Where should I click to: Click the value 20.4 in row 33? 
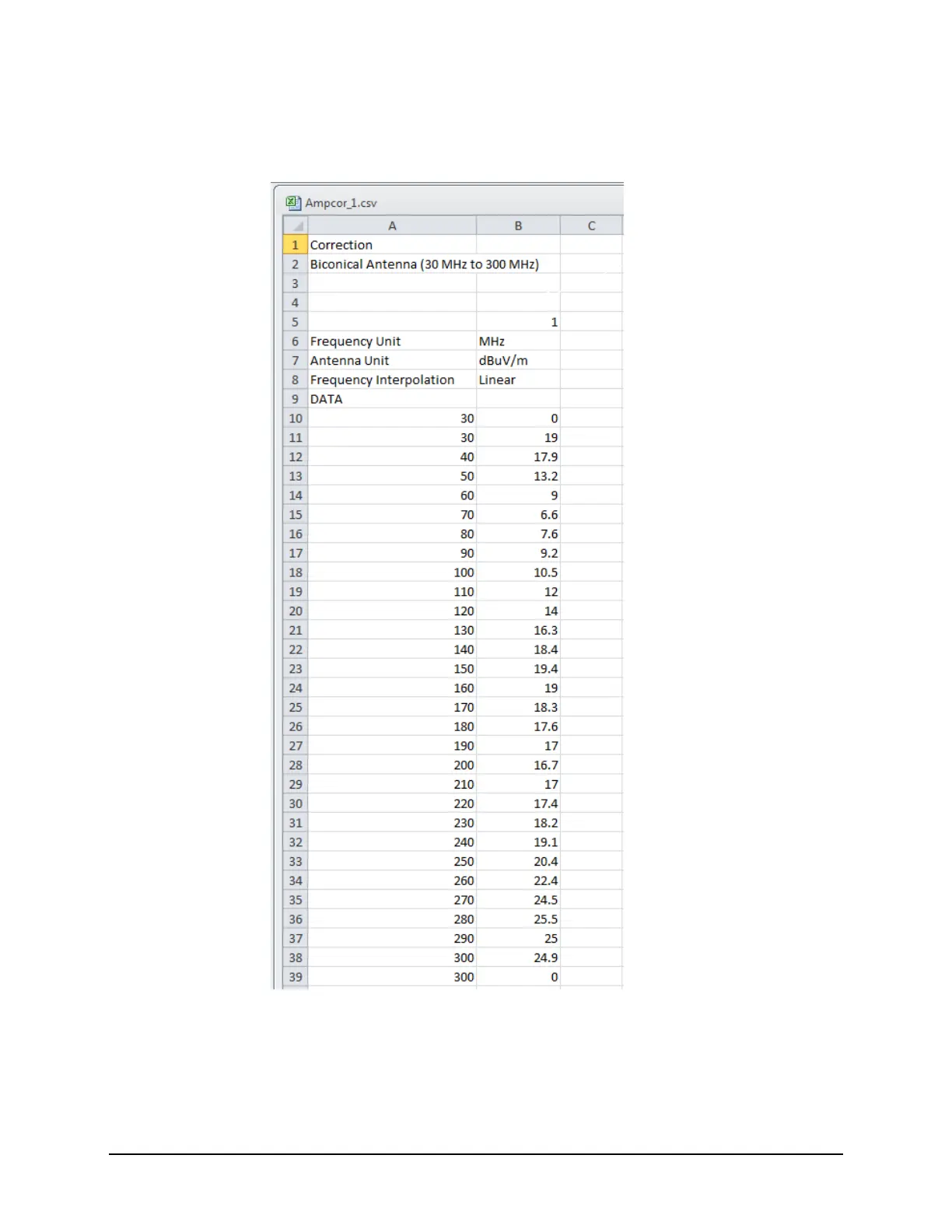(x=518, y=861)
